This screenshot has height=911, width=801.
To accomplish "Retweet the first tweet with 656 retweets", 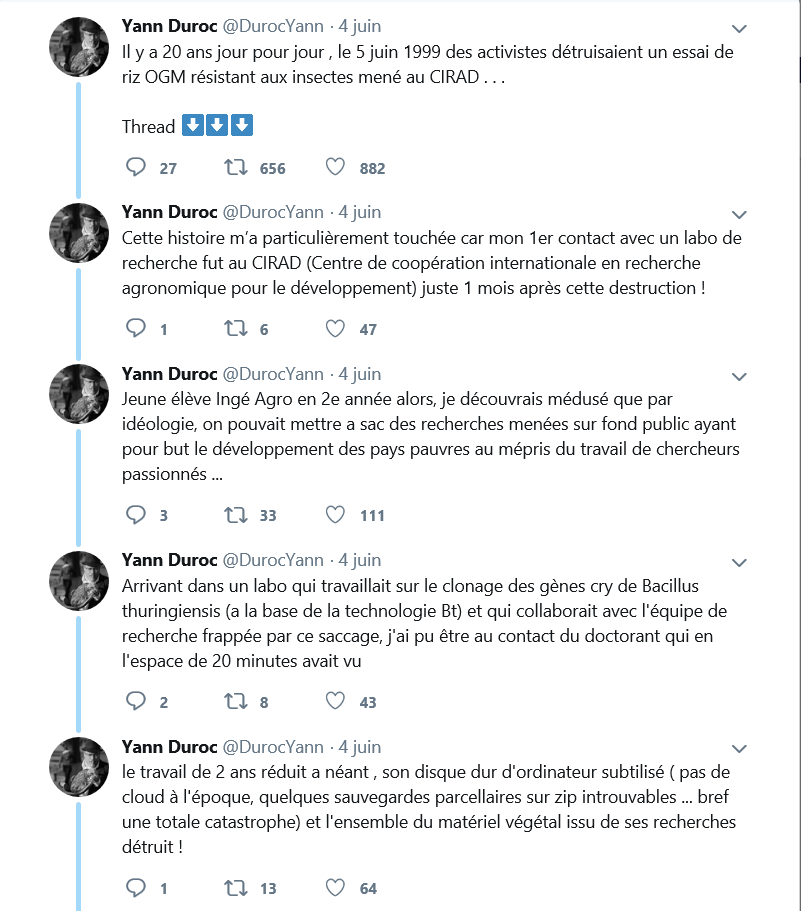I will pos(236,167).
